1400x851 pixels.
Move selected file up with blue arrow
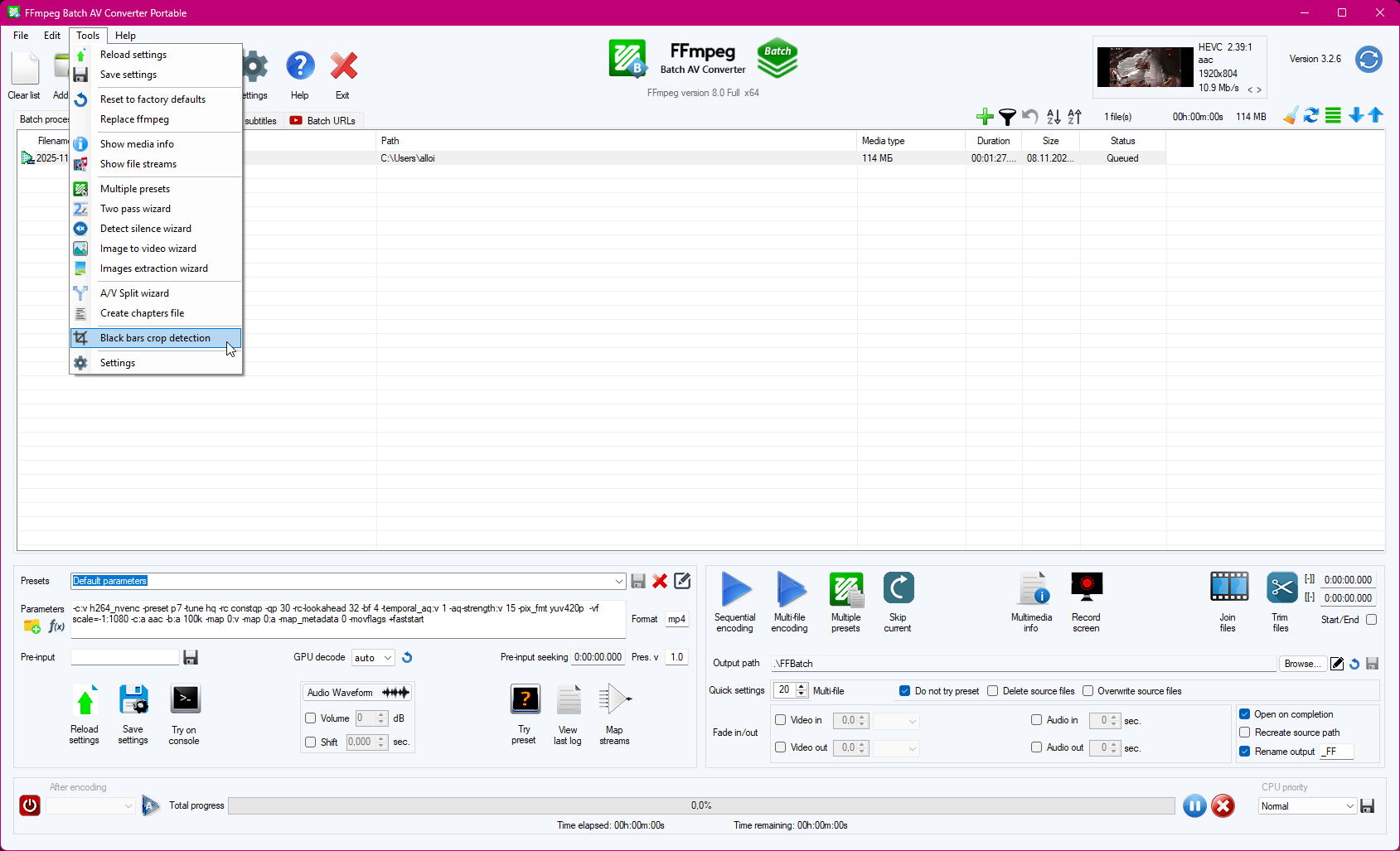tap(1376, 115)
